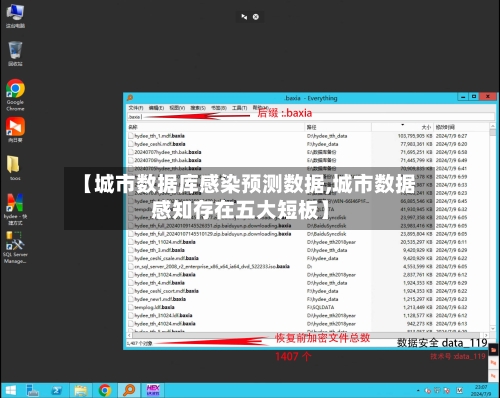Viewport: 500px width, 398px height.
Task: Select hydee_tth_3.mdf.baxia in the results
Action: coord(159,250)
